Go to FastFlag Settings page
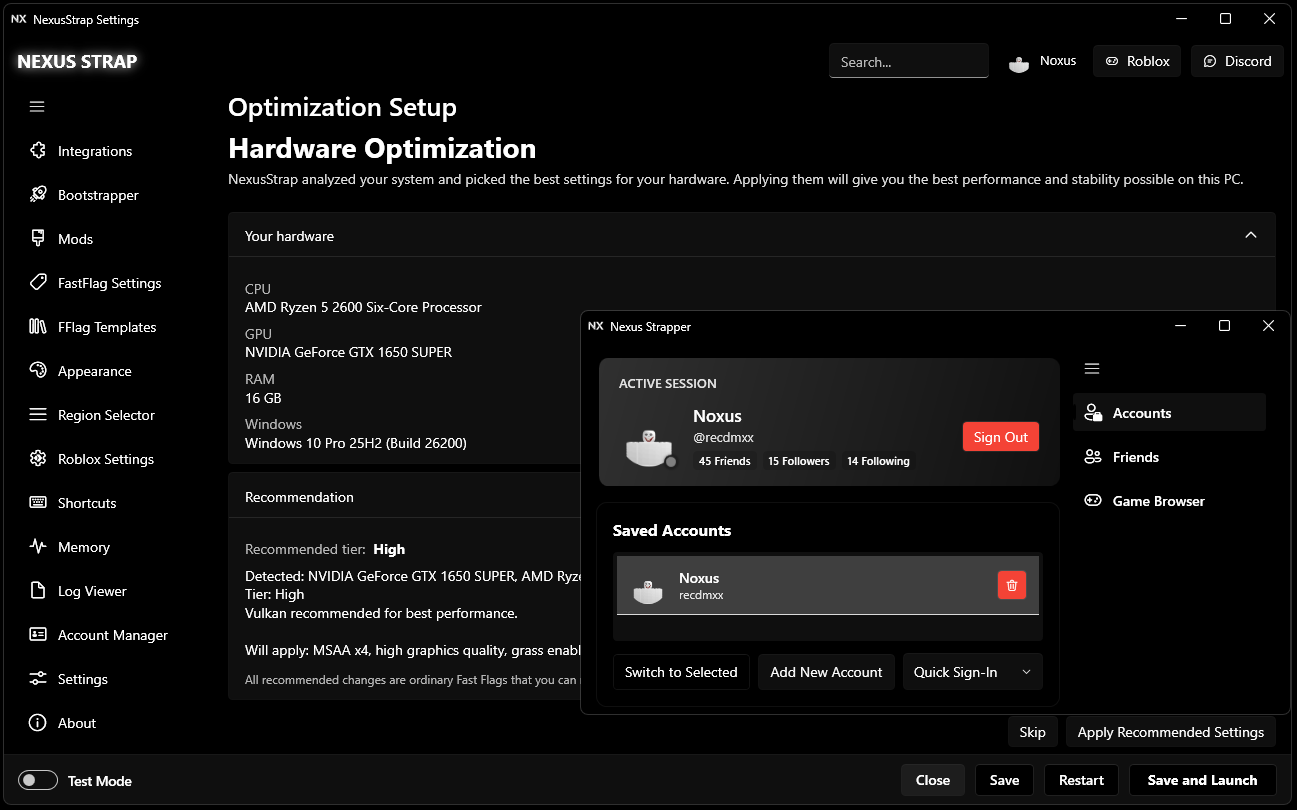This screenshot has width=1297, height=810. (x=109, y=283)
